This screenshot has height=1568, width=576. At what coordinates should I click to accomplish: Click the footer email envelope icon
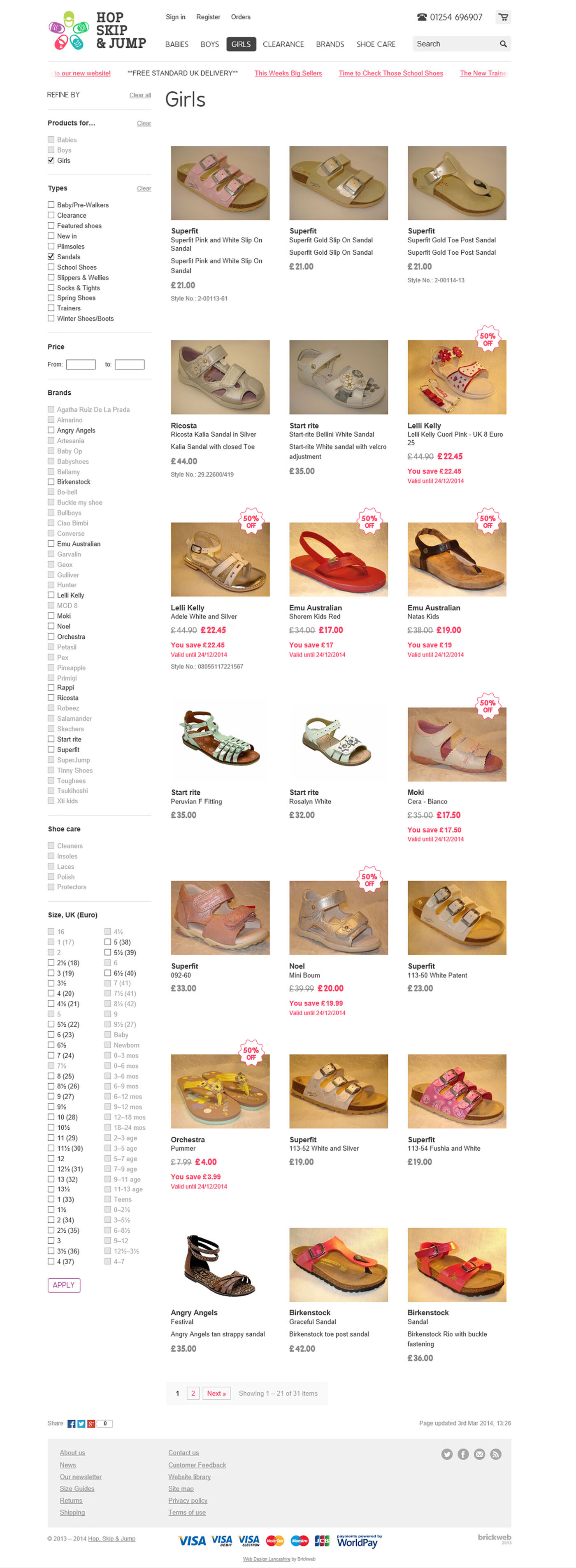479,1454
